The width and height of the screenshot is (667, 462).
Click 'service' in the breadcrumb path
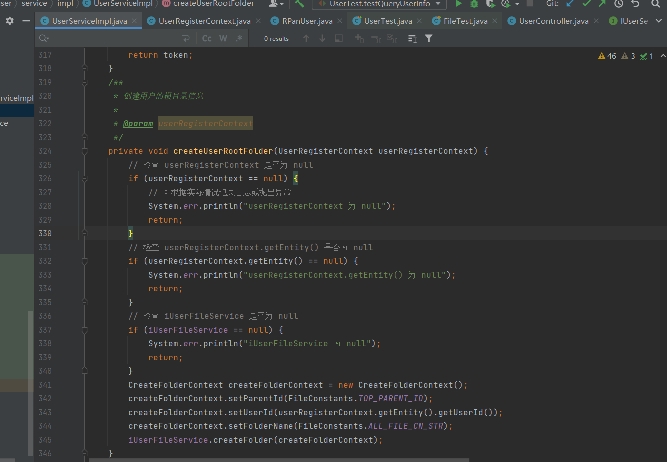[34, 4]
